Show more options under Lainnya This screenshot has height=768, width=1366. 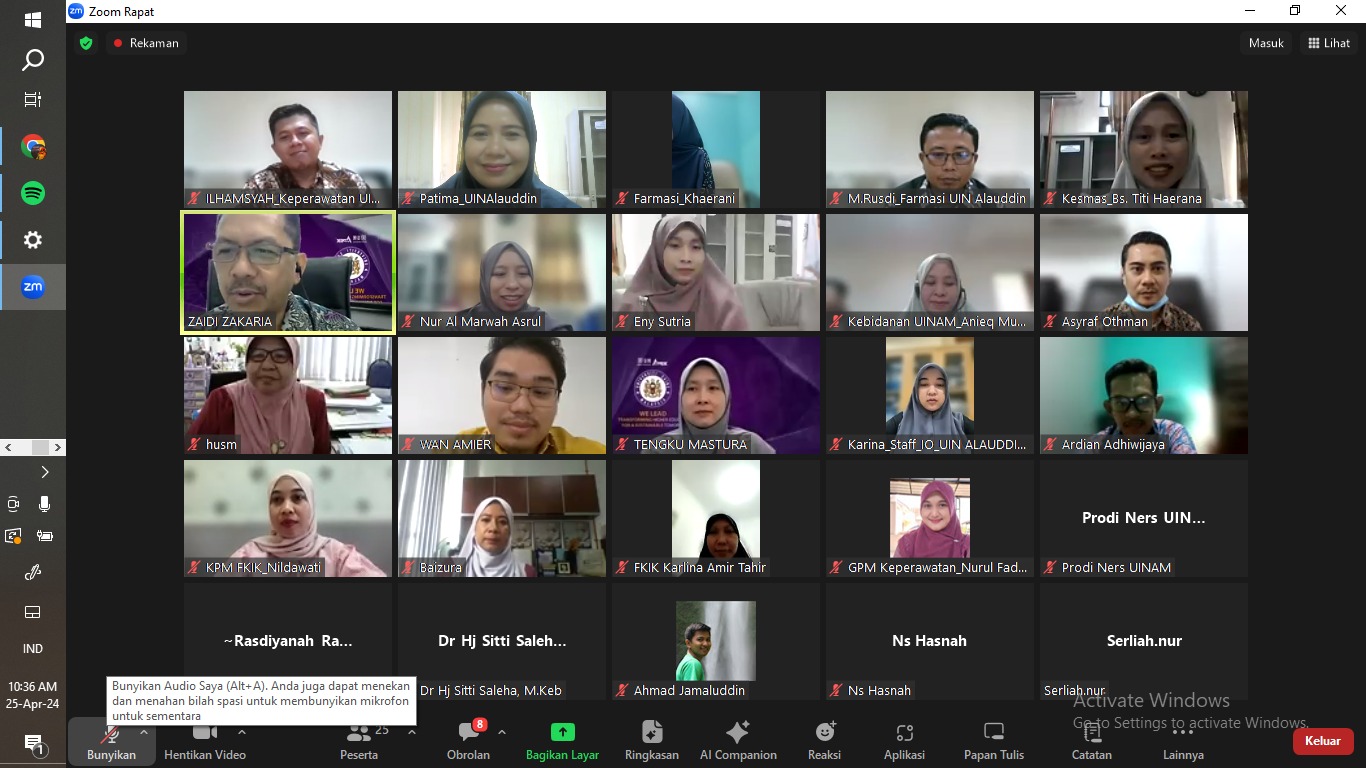pos(1183,741)
